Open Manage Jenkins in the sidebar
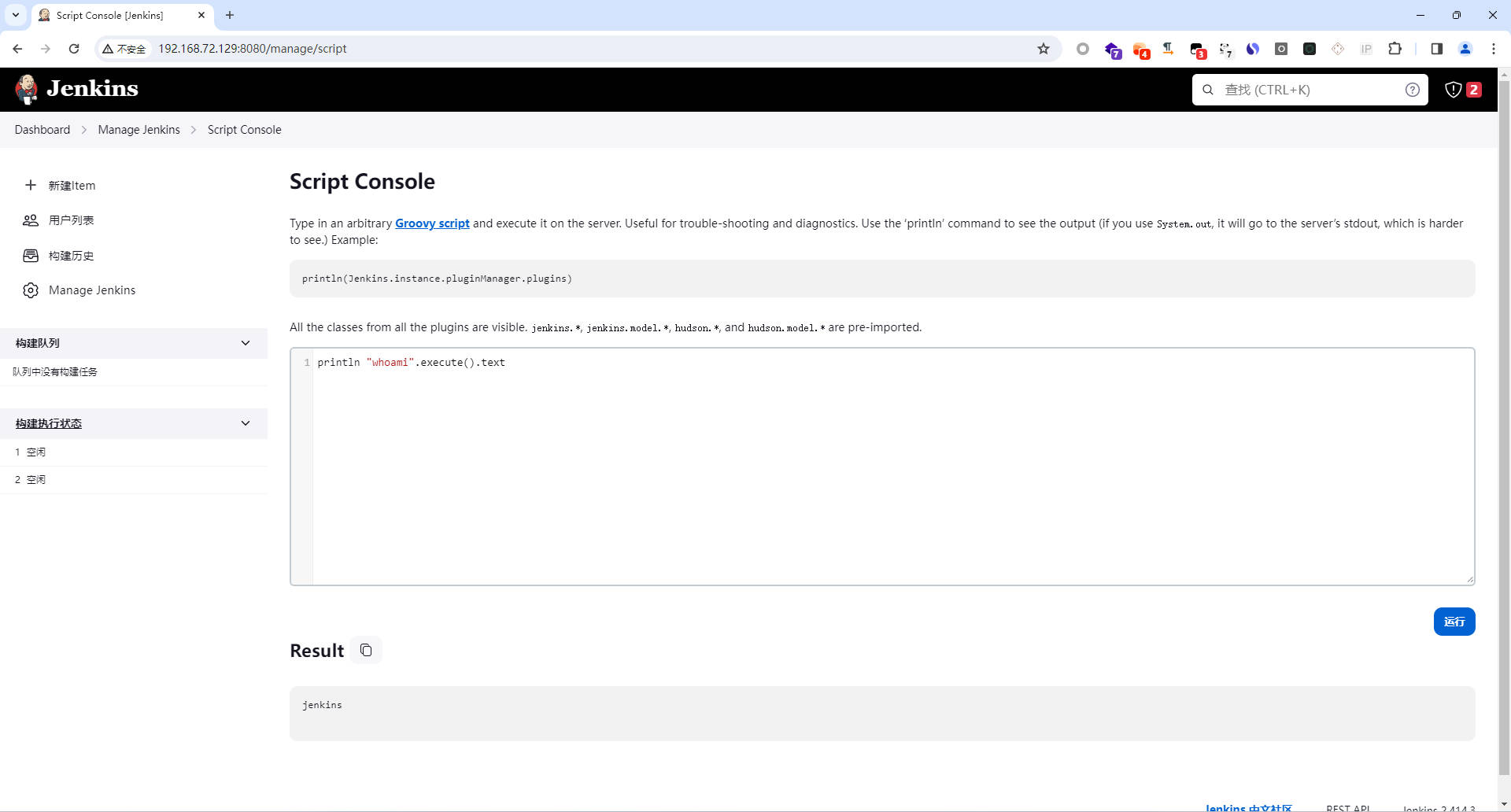This screenshot has width=1511, height=812. coord(92,290)
